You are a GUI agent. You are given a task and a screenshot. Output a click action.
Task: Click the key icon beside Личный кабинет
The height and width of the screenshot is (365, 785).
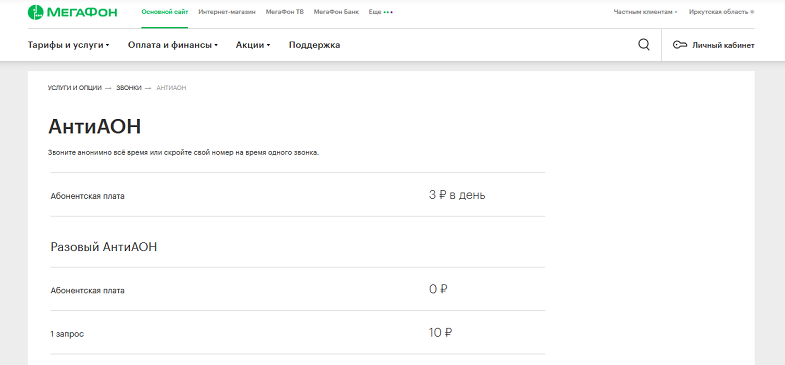pyautogui.click(x=679, y=45)
